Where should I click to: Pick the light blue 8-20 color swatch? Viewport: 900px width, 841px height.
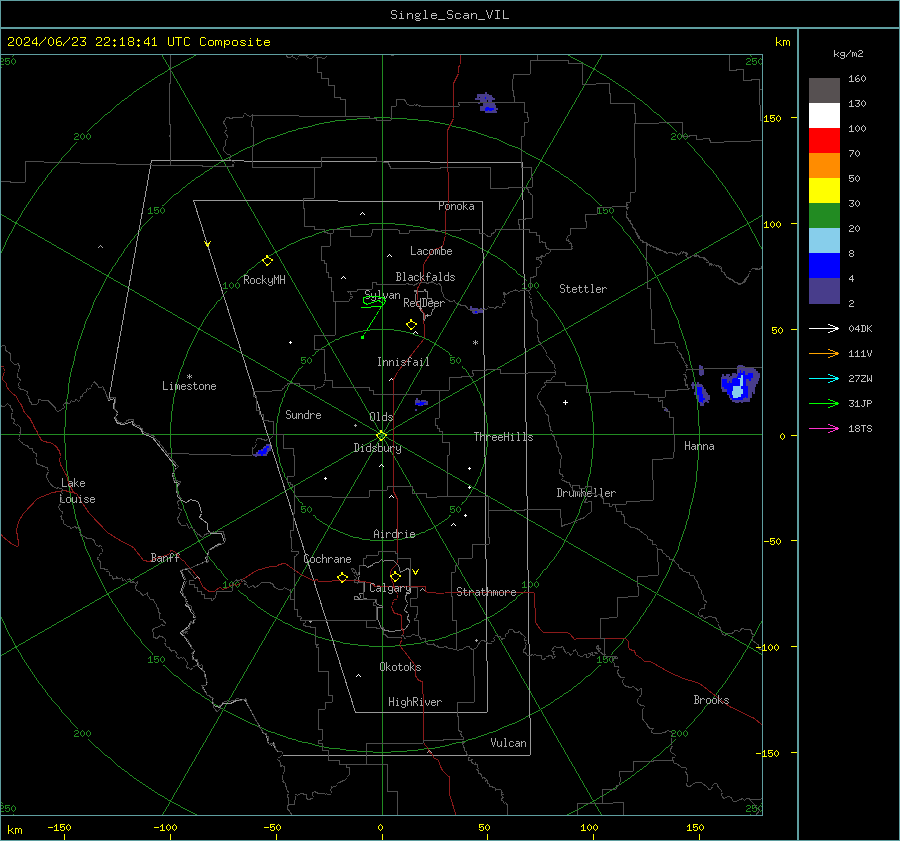click(824, 241)
